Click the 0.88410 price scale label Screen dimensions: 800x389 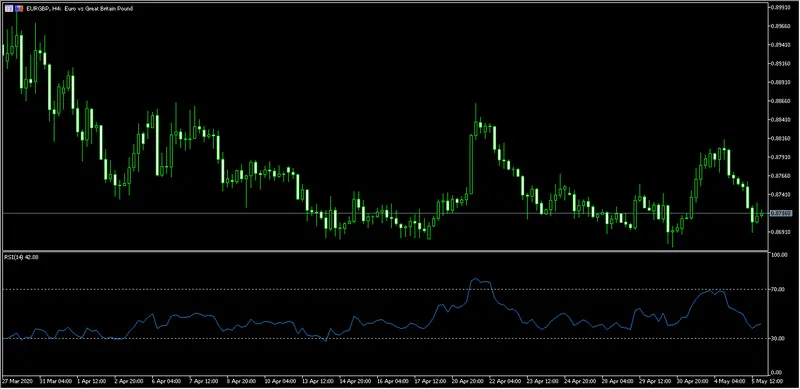click(x=781, y=119)
